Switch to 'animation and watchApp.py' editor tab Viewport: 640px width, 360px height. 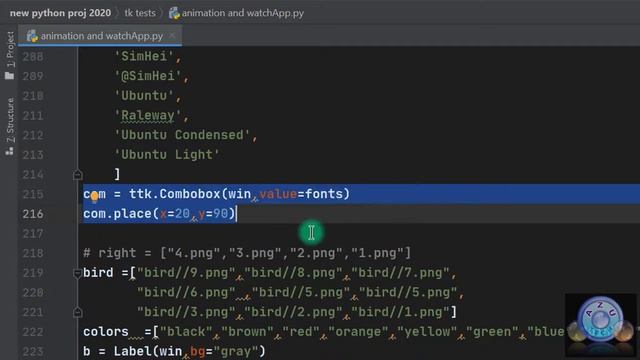point(101,36)
